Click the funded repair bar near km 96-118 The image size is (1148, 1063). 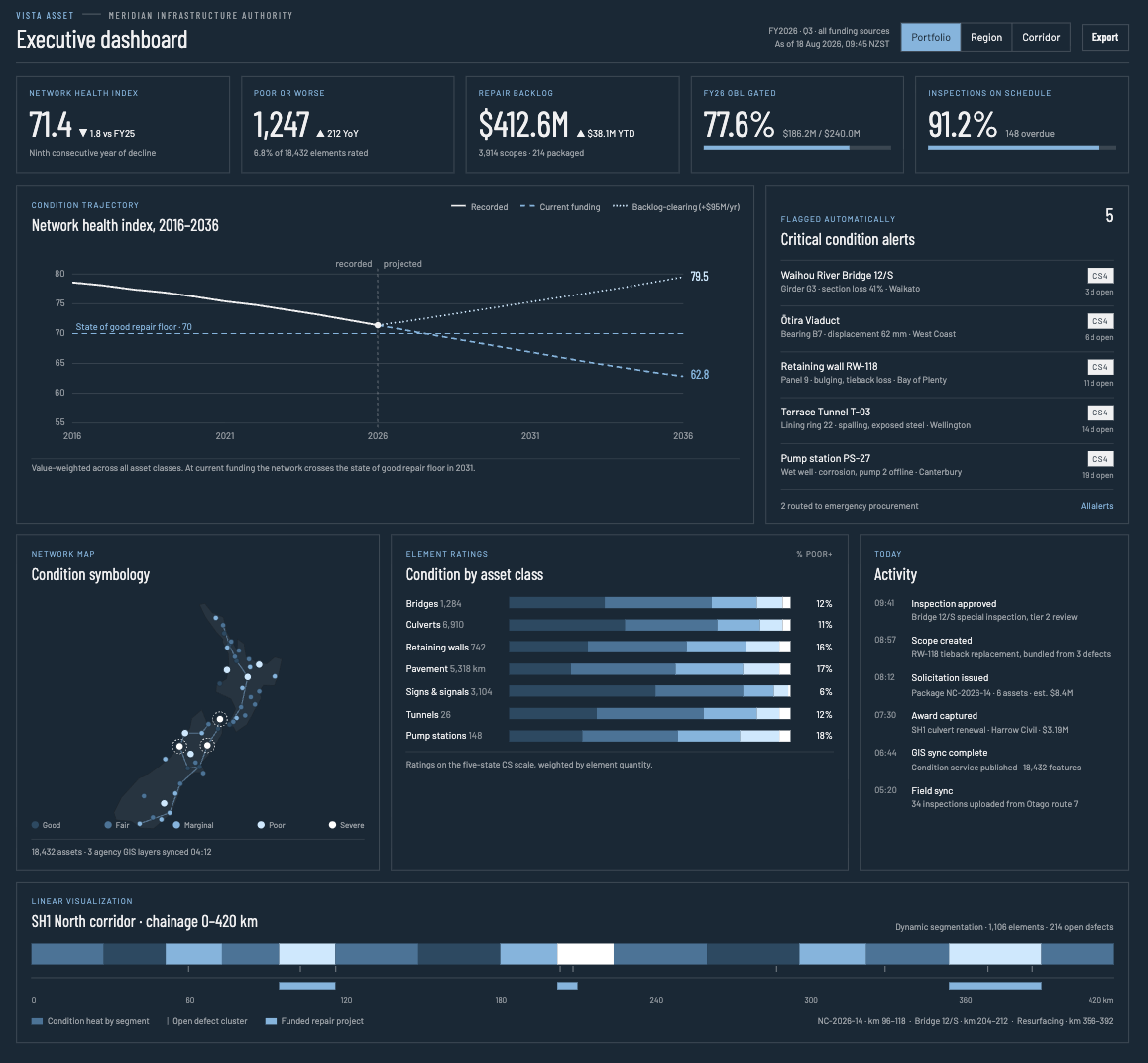306,986
